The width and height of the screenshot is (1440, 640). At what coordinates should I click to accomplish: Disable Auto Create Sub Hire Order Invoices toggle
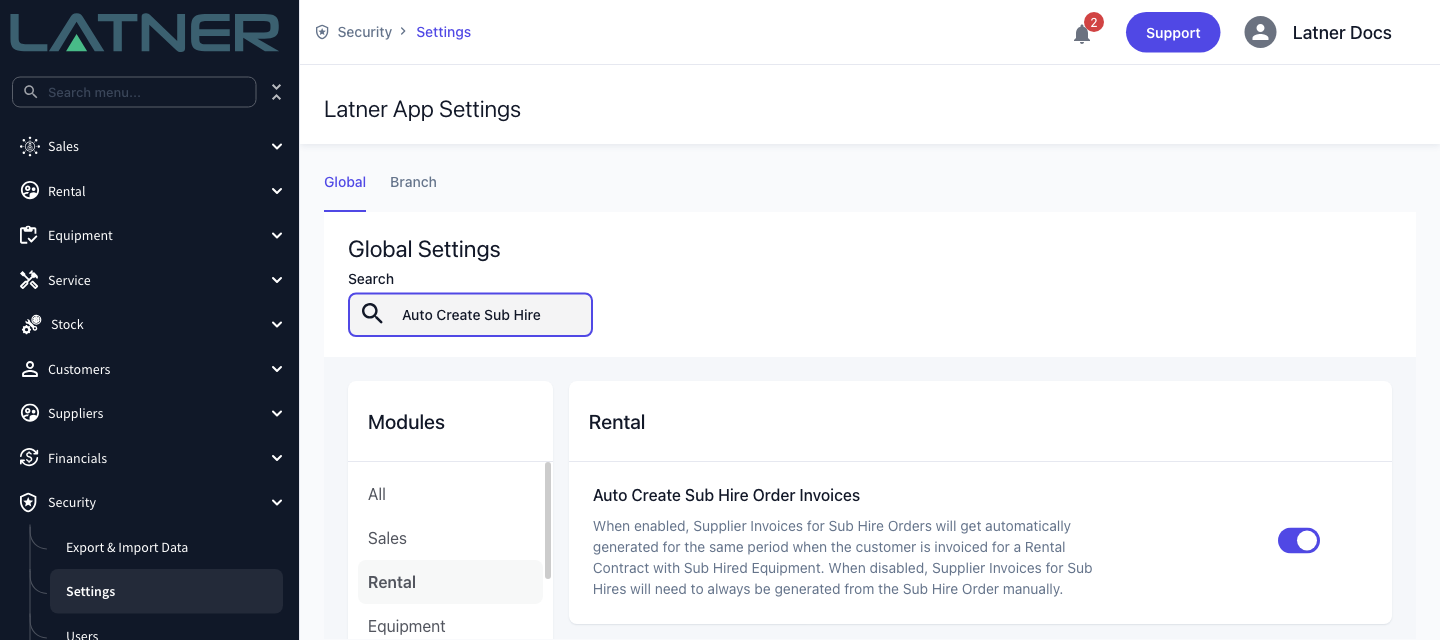click(x=1299, y=541)
